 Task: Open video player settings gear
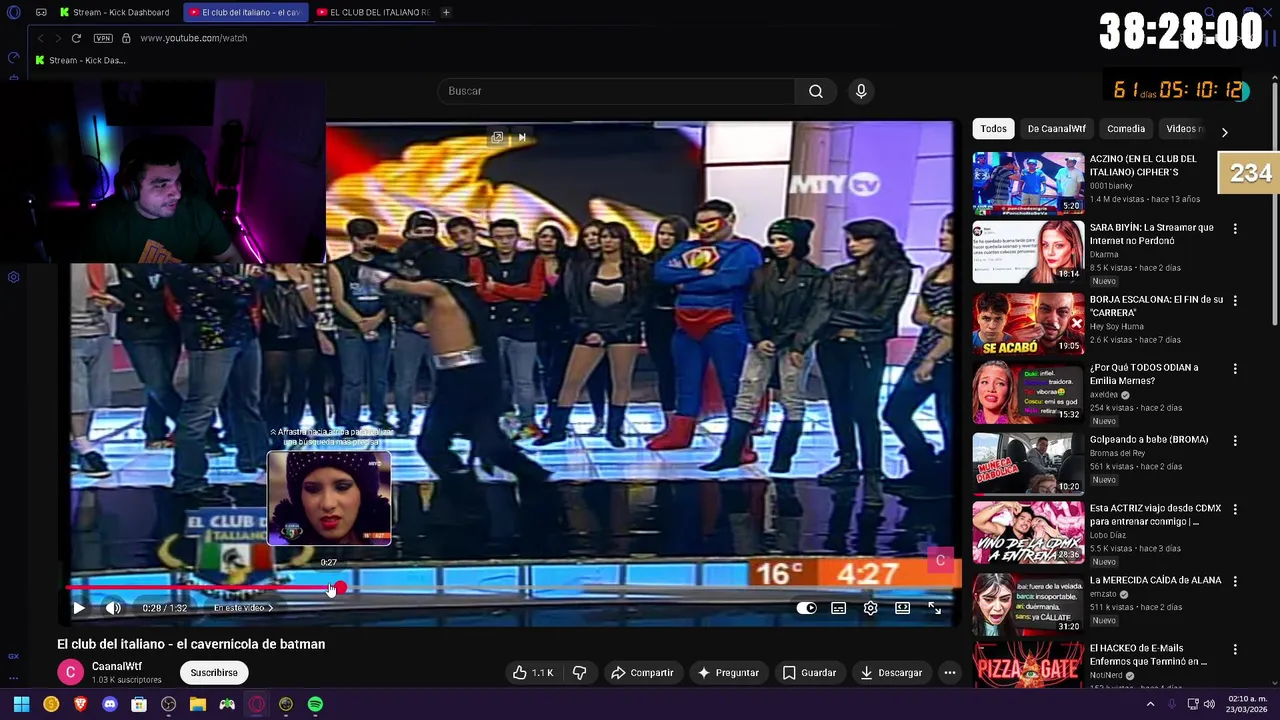tap(870, 608)
